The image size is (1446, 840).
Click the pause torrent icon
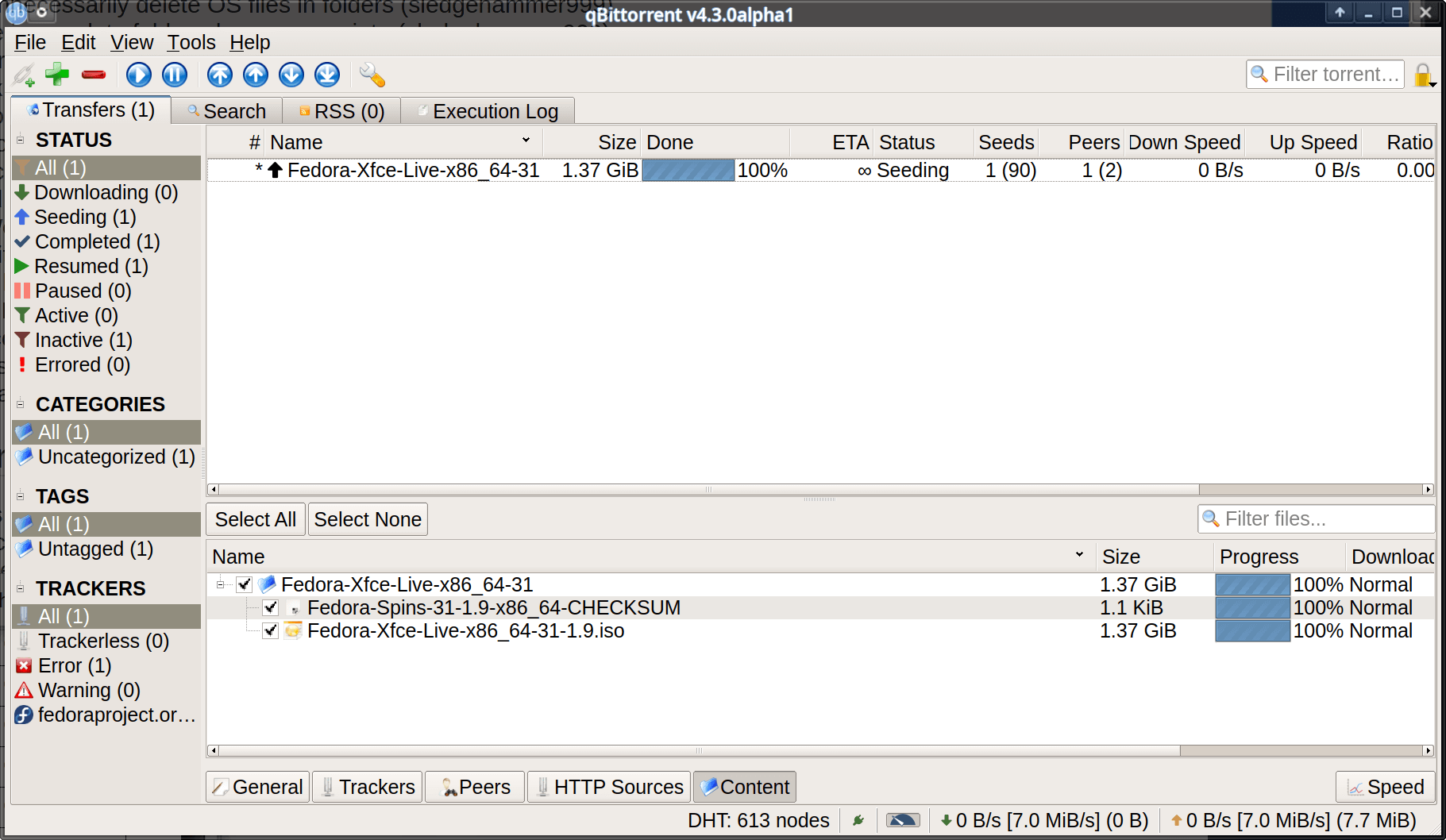click(175, 75)
